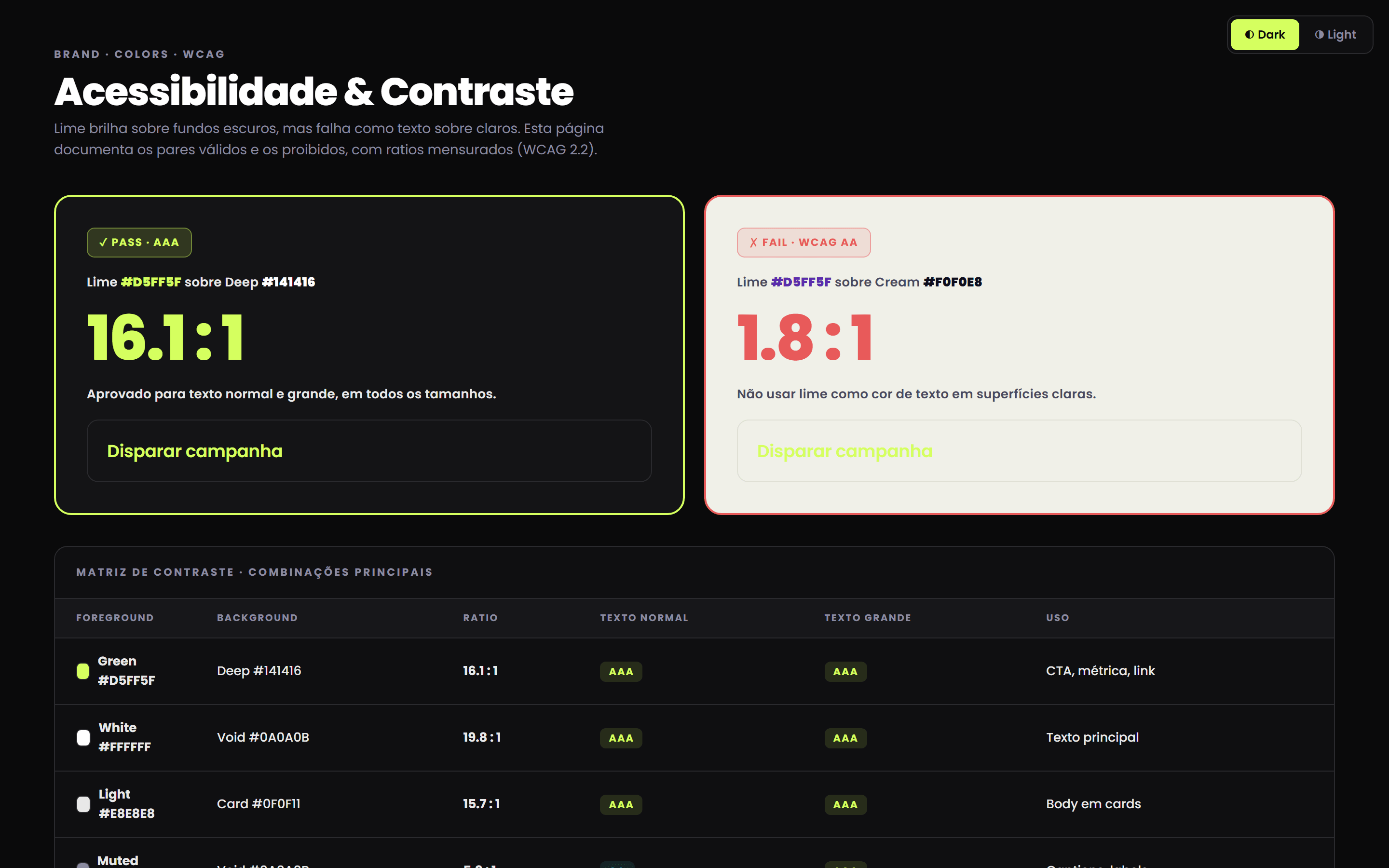The width and height of the screenshot is (1389, 868).
Task: Click the Card #0F0F11 background cell
Action: click(259, 804)
